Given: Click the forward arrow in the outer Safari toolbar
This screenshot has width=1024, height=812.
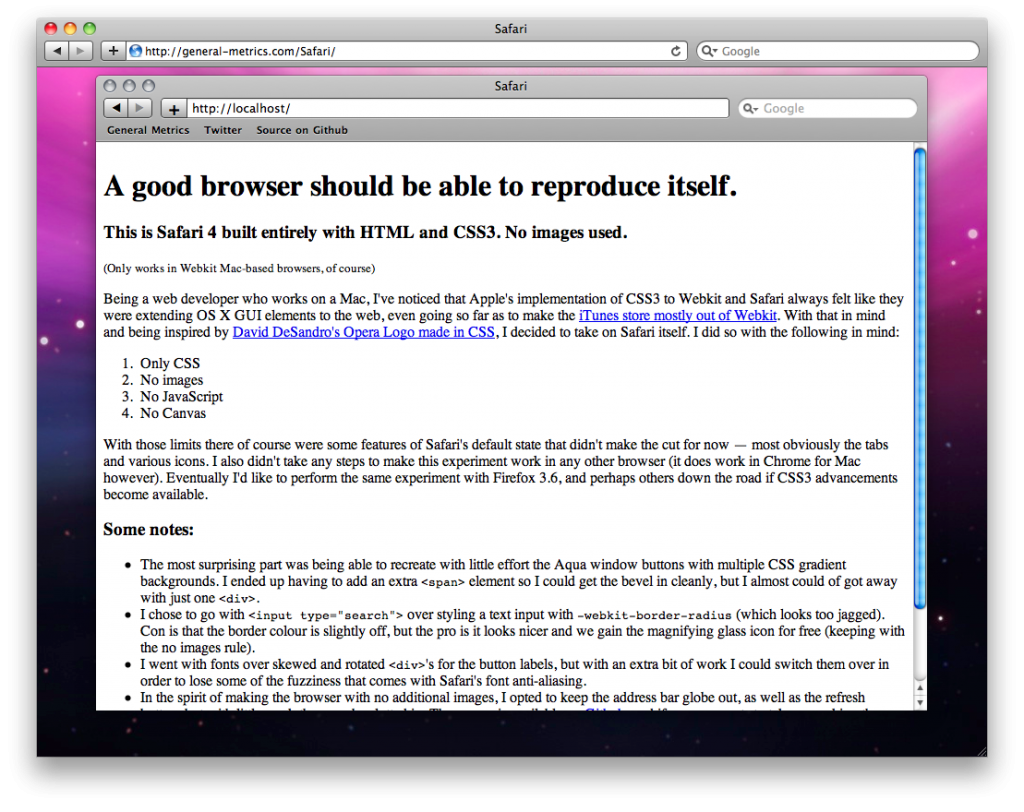Looking at the screenshot, I should coord(79,50).
